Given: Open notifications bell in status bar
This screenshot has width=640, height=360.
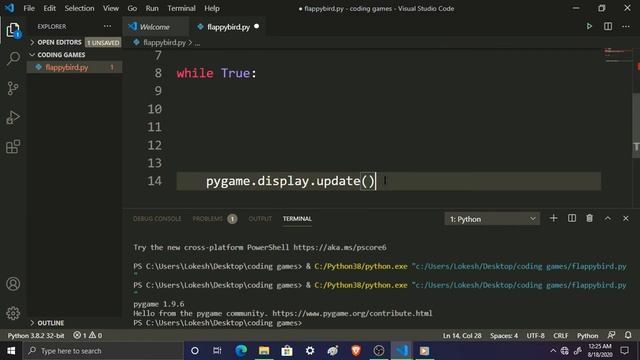Looking at the screenshot, I should click(x=628, y=335).
